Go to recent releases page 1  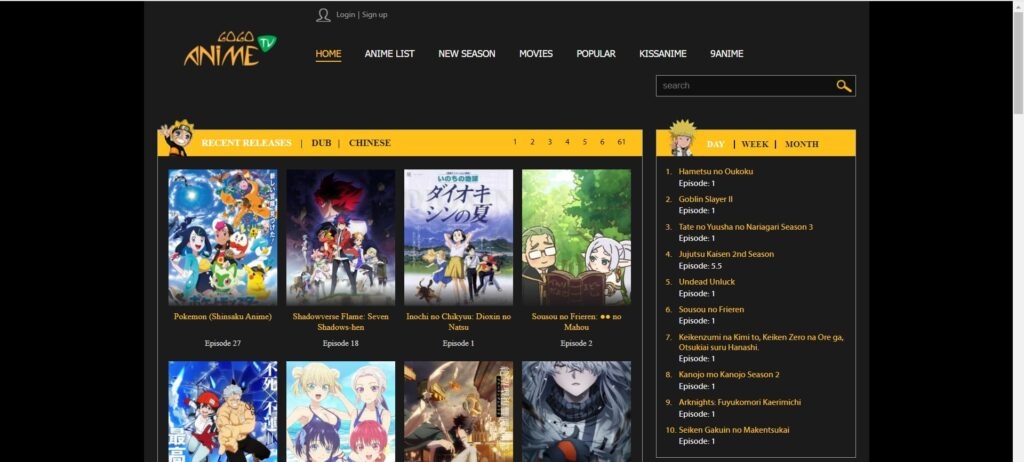point(515,142)
